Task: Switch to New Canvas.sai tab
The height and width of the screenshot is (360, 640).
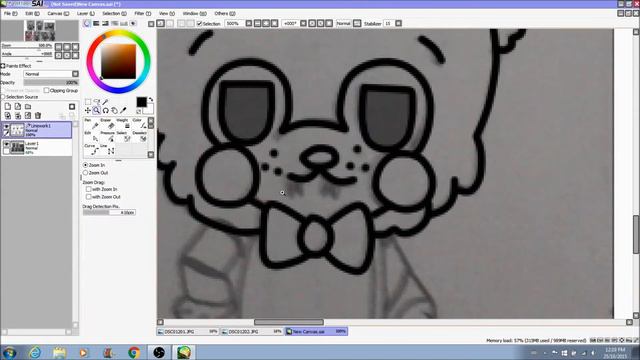Action: [316, 331]
